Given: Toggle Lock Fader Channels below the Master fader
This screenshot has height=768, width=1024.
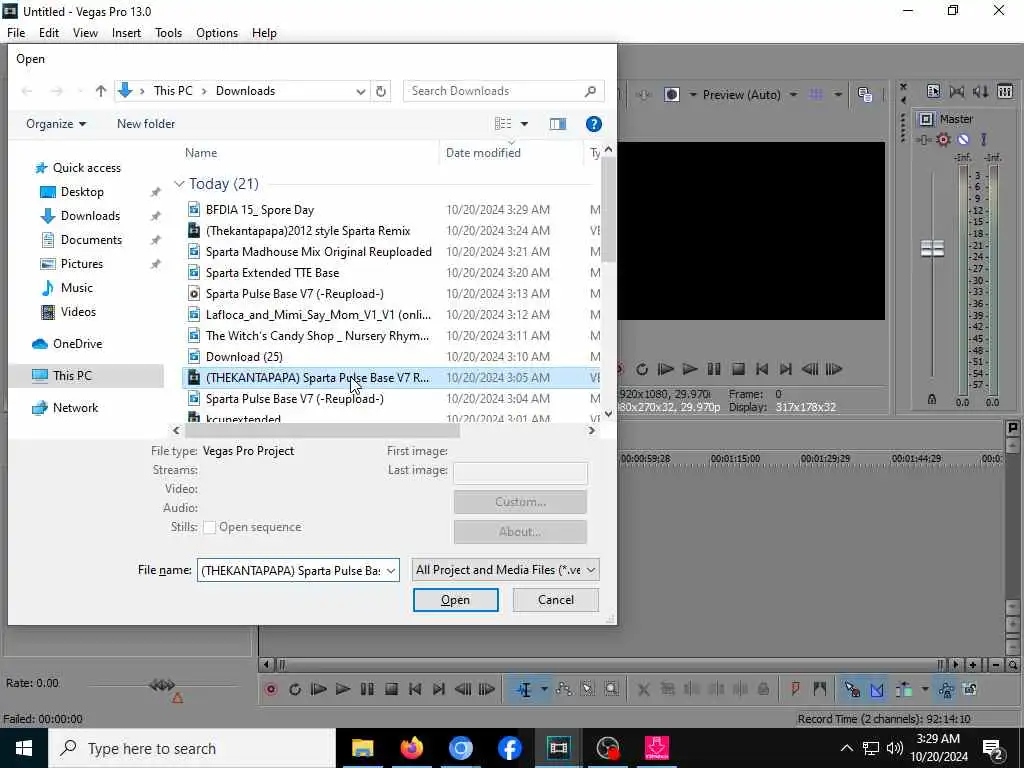Looking at the screenshot, I should click(932, 399).
